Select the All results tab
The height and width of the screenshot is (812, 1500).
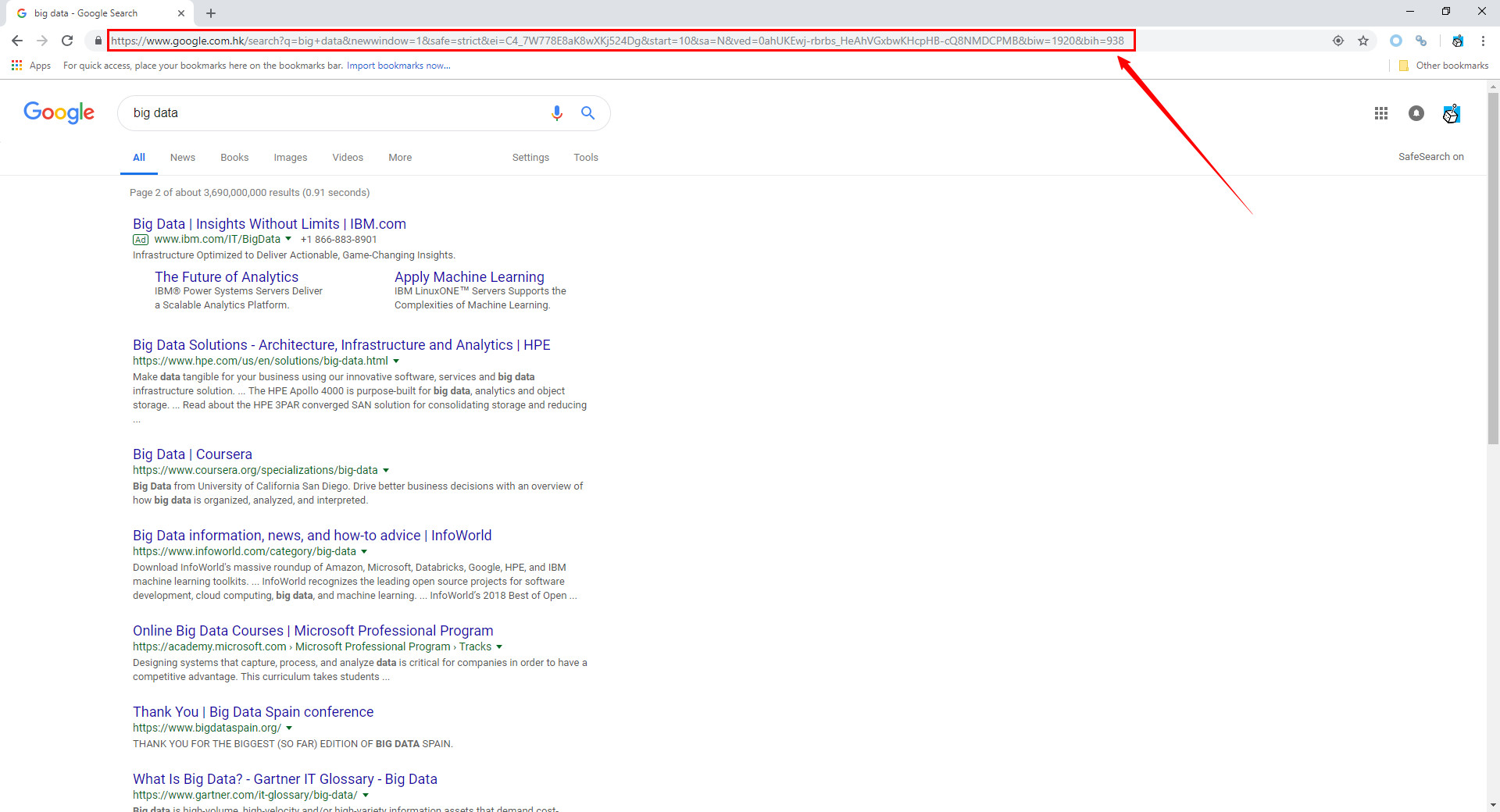(139, 158)
